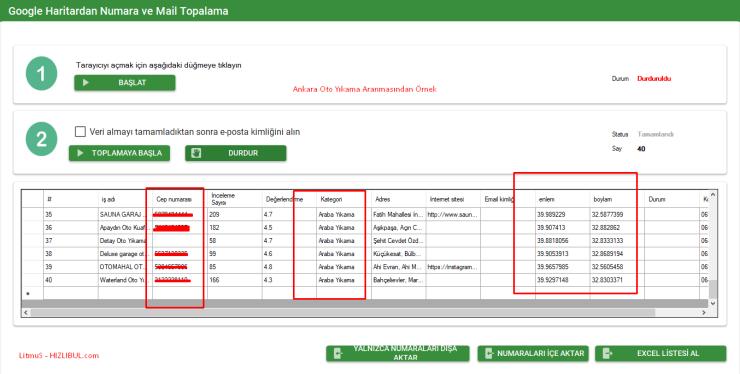The width and height of the screenshot is (740, 374).
Task: Click the Küçükesat address cell
Action: coord(398,254)
